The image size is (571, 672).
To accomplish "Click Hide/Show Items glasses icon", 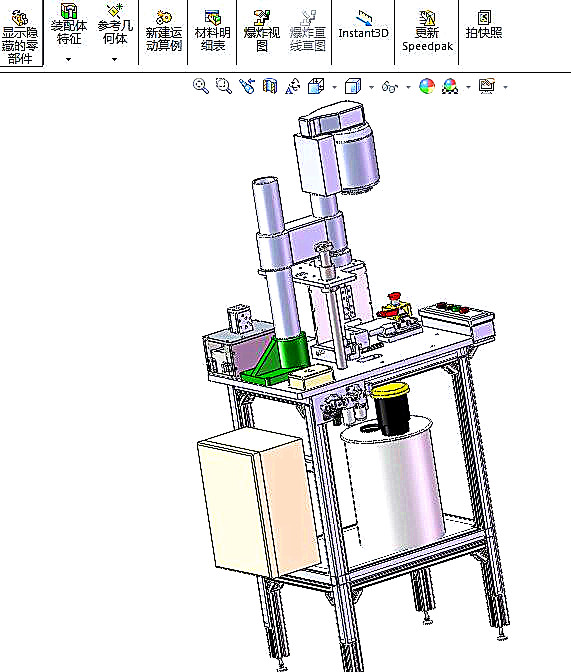I will click(x=390, y=87).
